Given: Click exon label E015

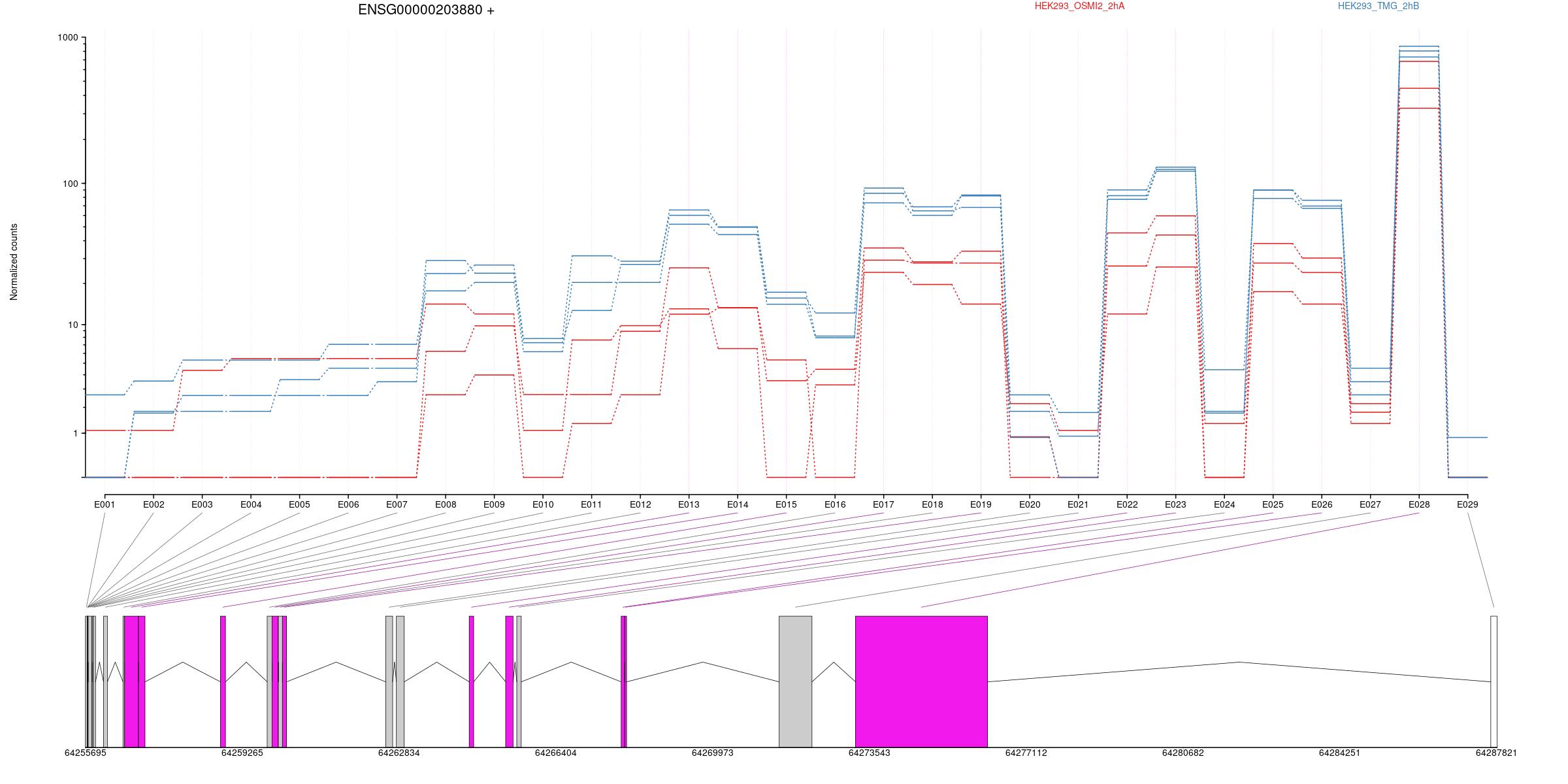Looking at the screenshot, I should 786,504.
